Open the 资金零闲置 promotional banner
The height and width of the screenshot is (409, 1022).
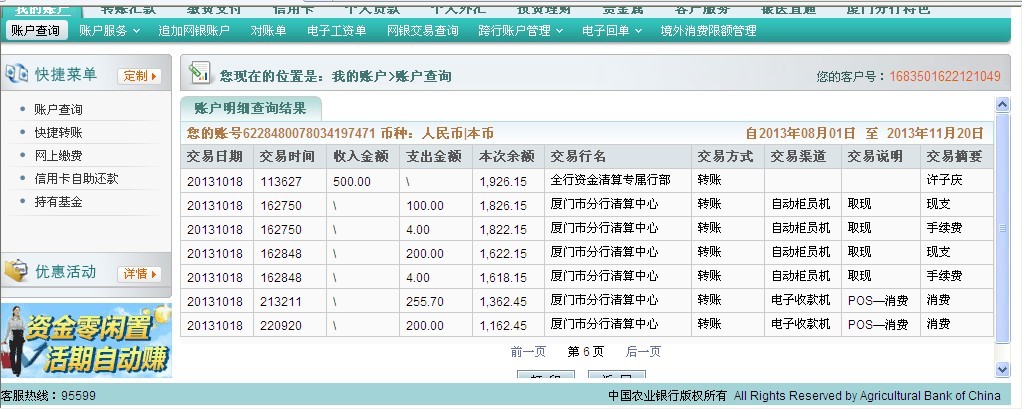pyautogui.click(x=86, y=340)
